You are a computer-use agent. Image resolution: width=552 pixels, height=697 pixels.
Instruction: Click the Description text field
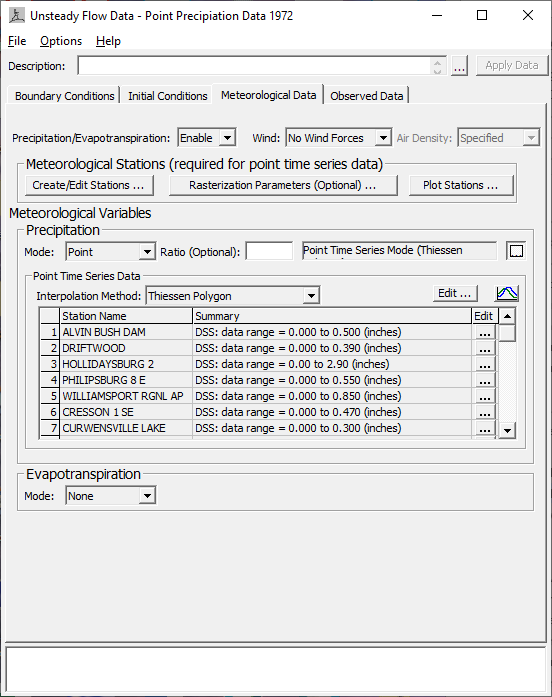(x=253, y=66)
